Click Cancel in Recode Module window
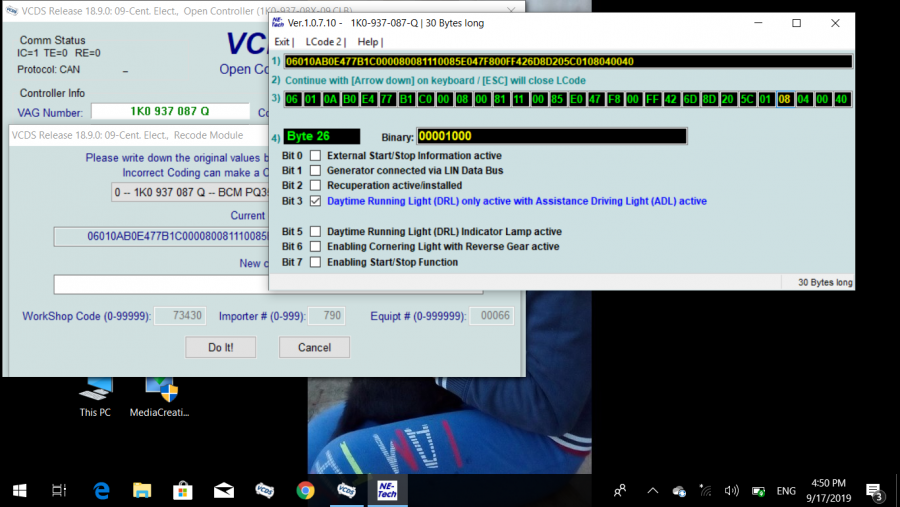The width and height of the screenshot is (900, 507). click(315, 347)
